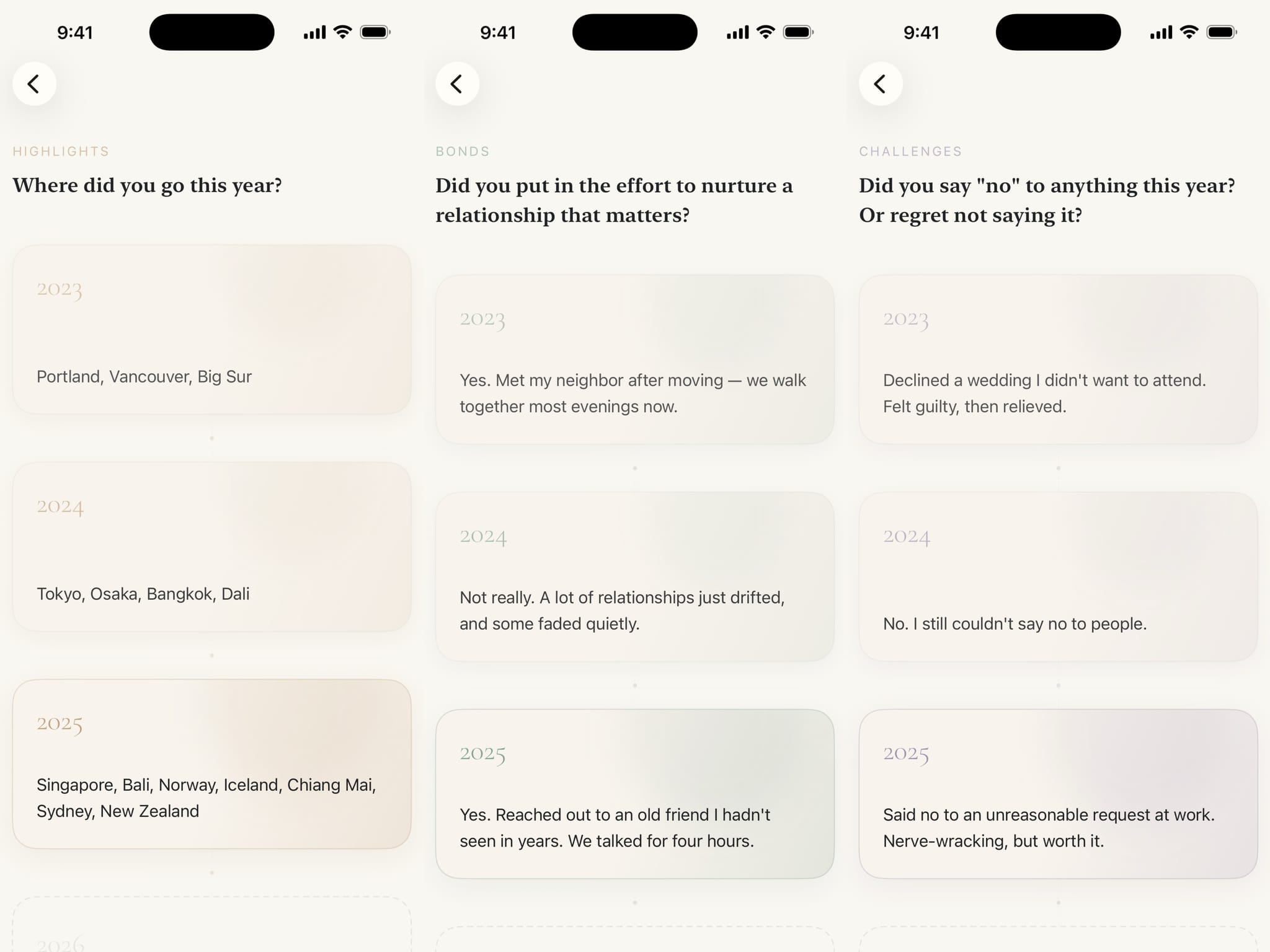The width and height of the screenshot is (1270, 952).
Task: Tap back arrow on Challenges screen
Action: tap(881, 84)
